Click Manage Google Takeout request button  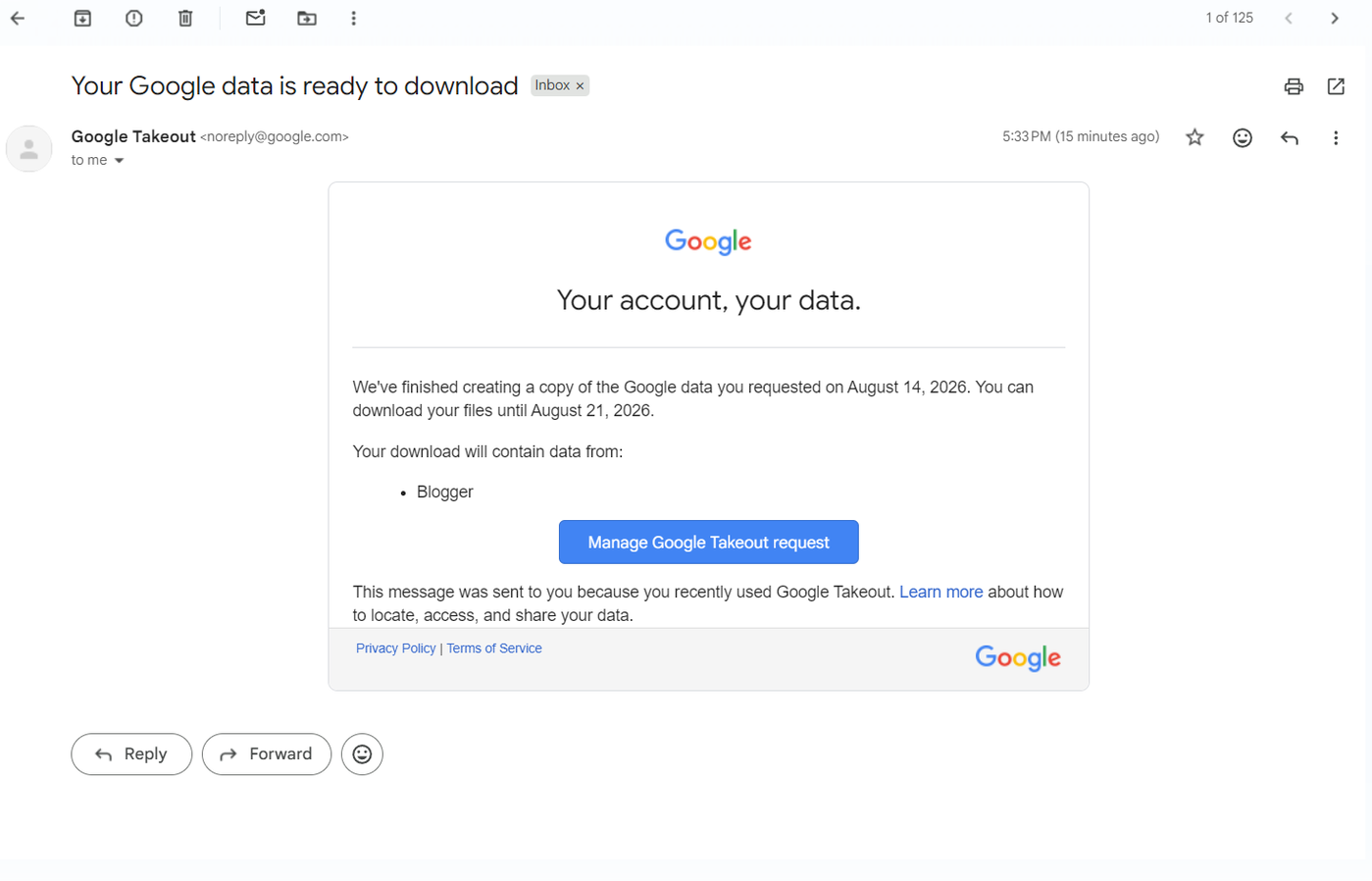708,543
